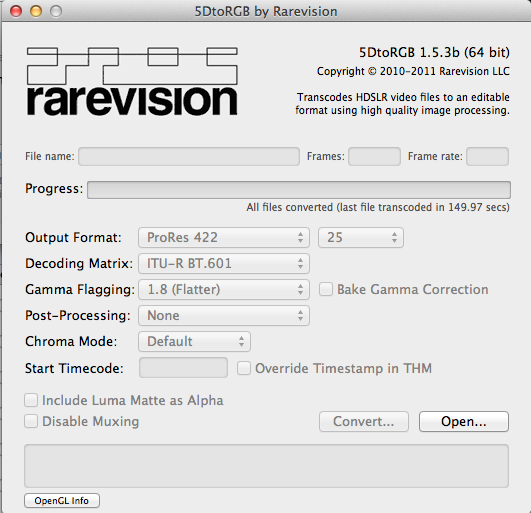
Task: Click the File name field
Action: coord(189,156)
